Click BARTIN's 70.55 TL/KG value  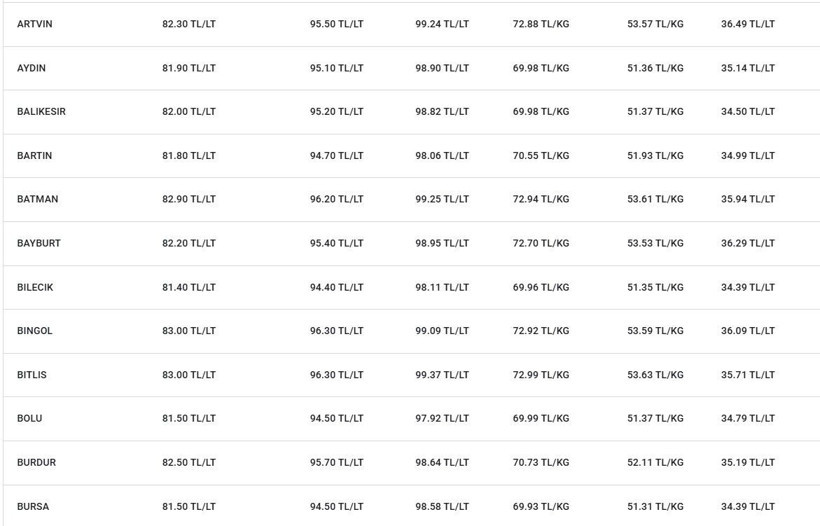[x=541, y=155]
